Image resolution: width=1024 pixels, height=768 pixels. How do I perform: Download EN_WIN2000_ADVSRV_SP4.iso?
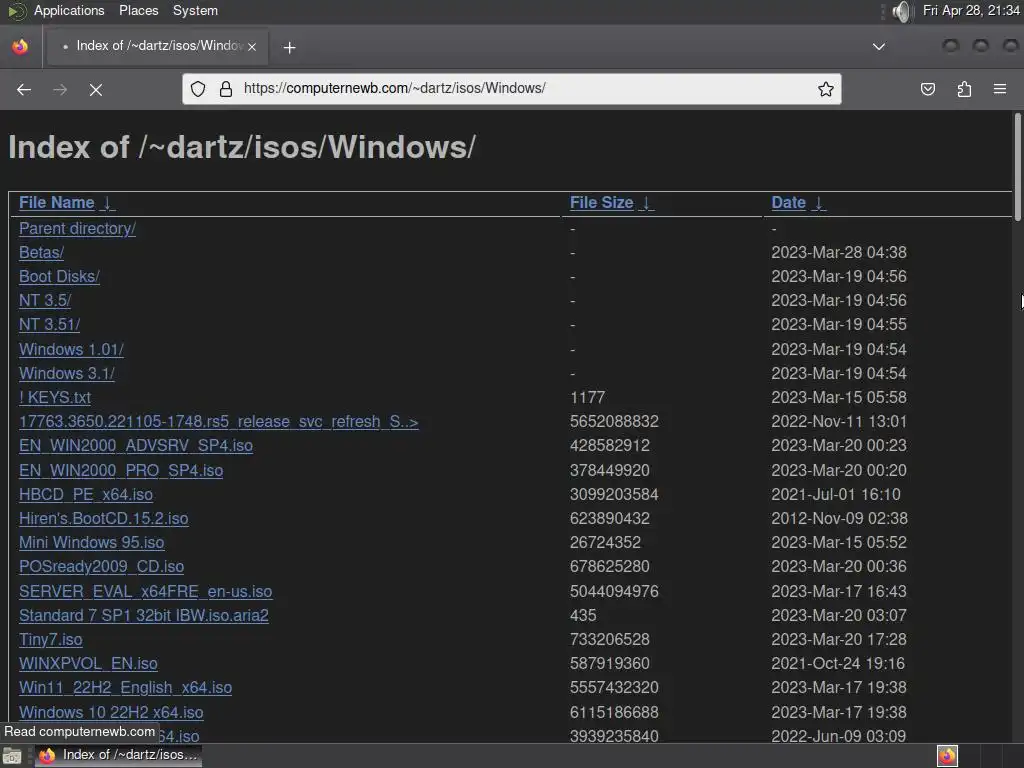point(136,445)
